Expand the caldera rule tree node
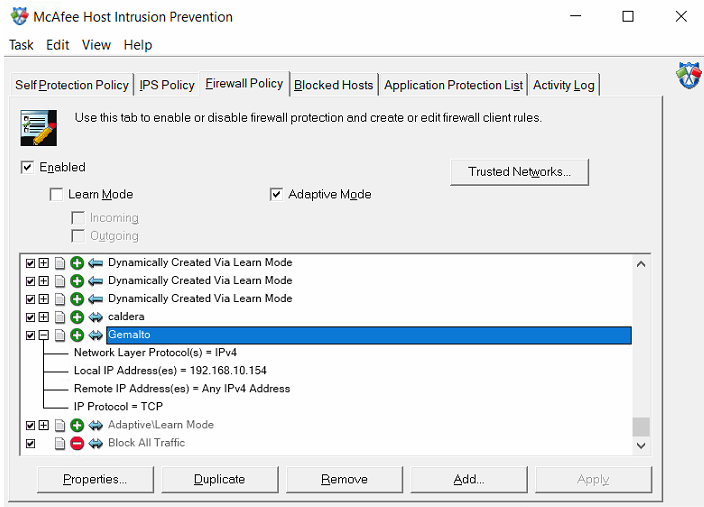Image resolution: width=704 pixels, height=507 pixels. point(44,317)
